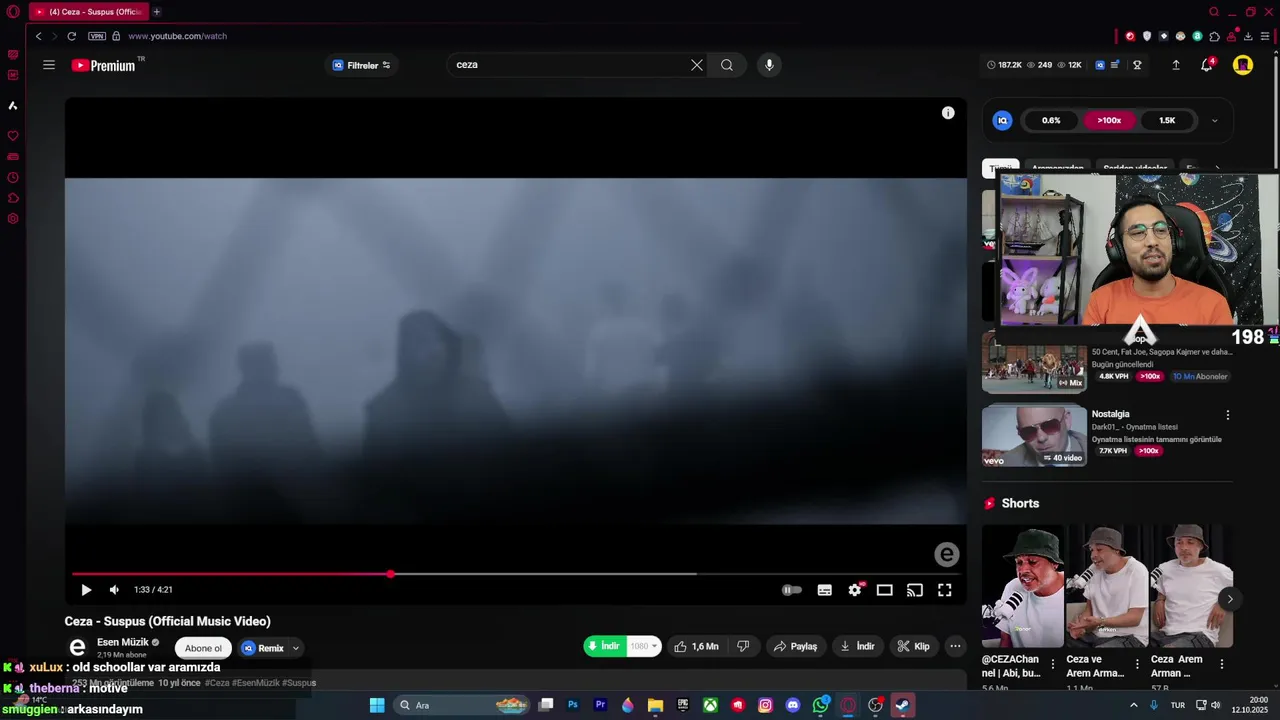This screenshot has width=1280, height=720.
Task: Click the red progress scrubber dot
Action: [x=391, y=574]
